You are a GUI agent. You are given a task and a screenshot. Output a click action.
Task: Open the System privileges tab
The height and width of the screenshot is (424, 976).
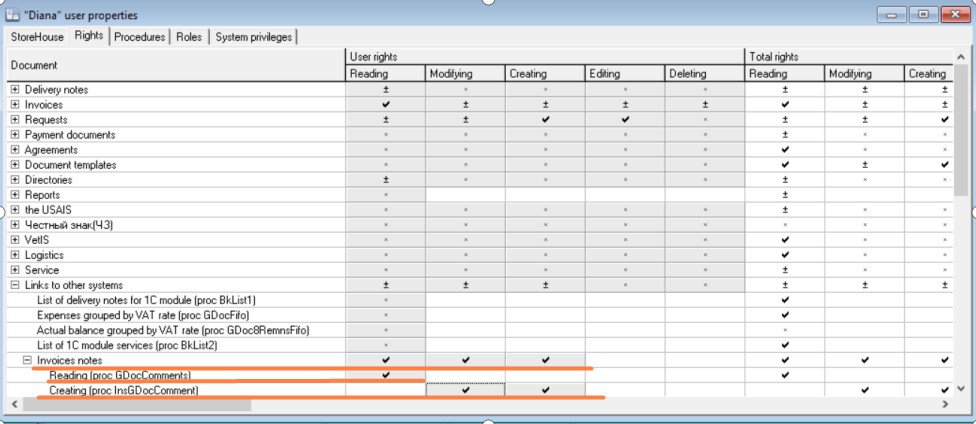(254, 37)
